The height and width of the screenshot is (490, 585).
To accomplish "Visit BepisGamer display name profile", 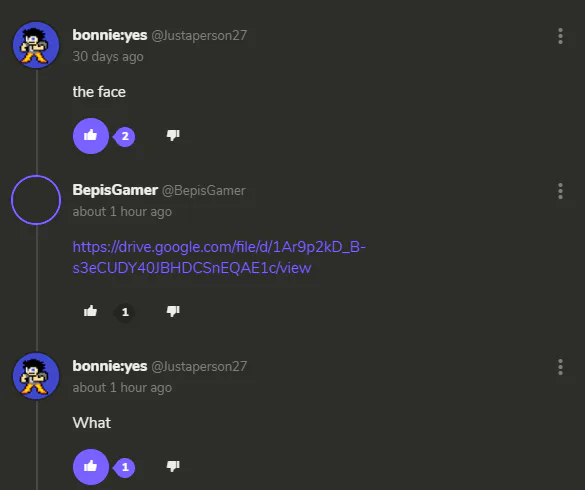I will pos(115,190).
